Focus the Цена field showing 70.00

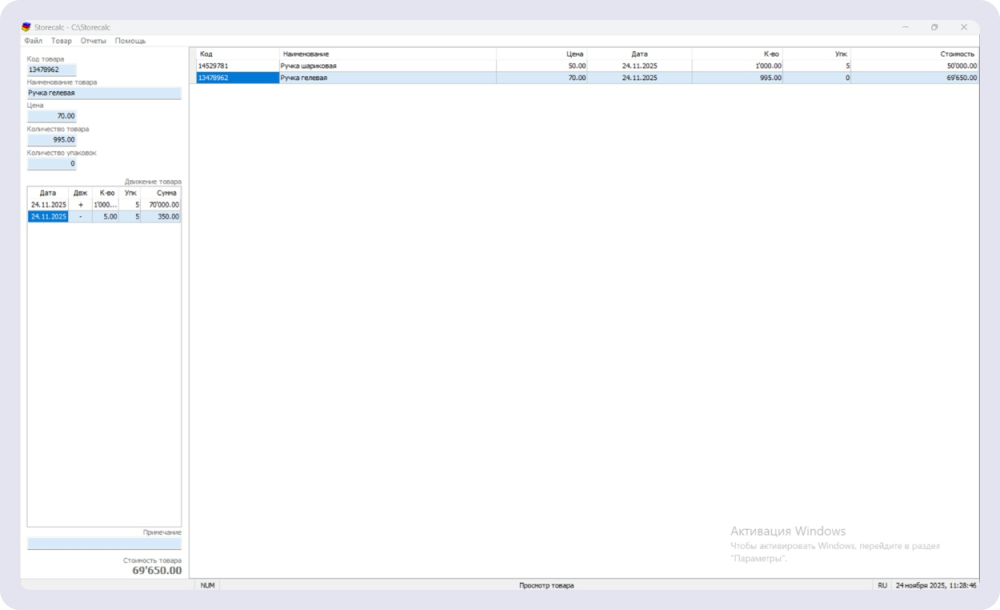click(x=52, y=116)
